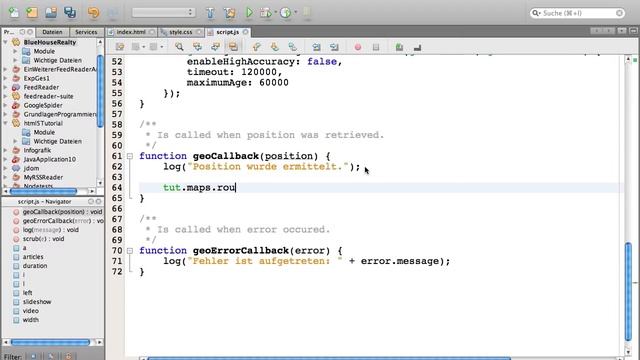Click the Find Next Occurrence icon

tap(215, 47)
